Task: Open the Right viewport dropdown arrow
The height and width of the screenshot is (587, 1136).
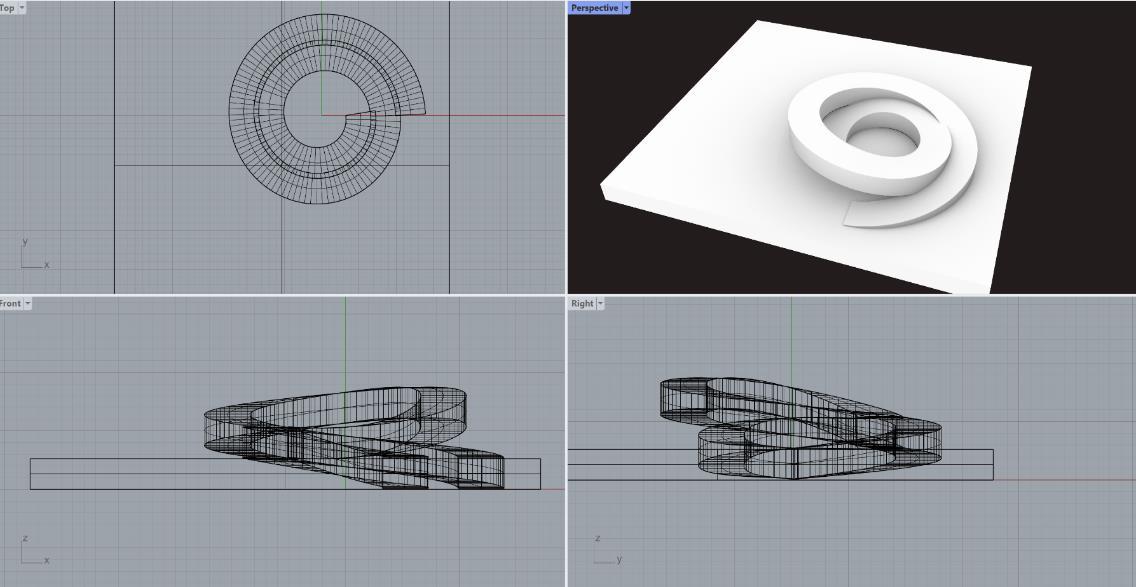Action: (600, 304)
